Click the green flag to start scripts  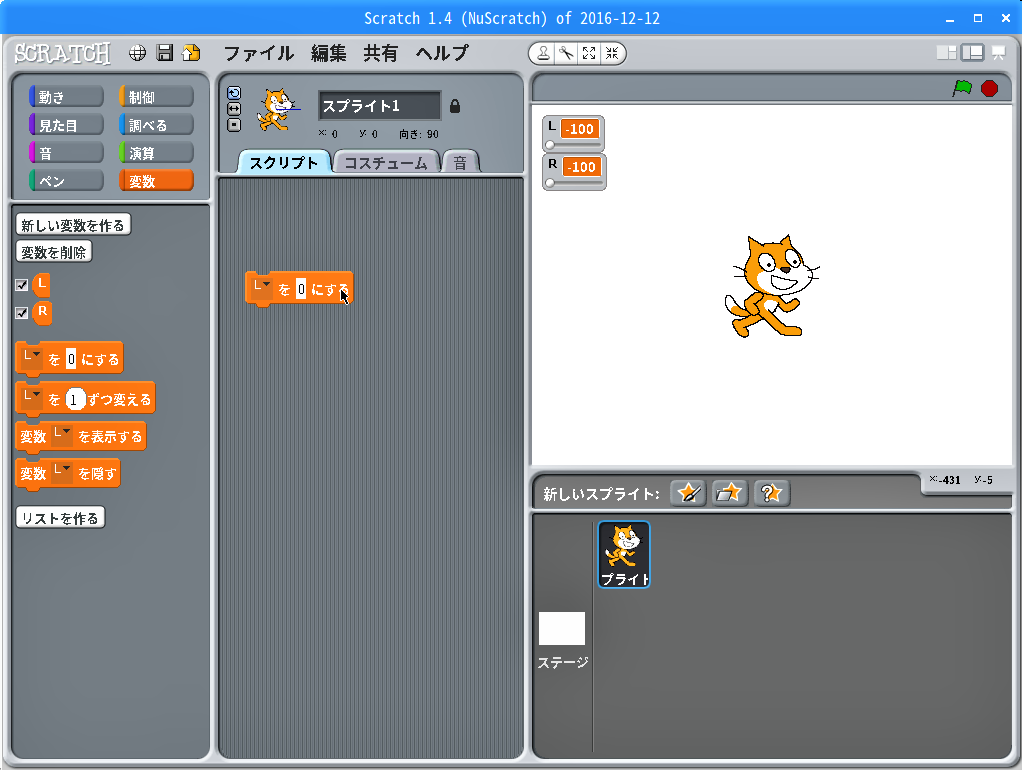[962, 88]
